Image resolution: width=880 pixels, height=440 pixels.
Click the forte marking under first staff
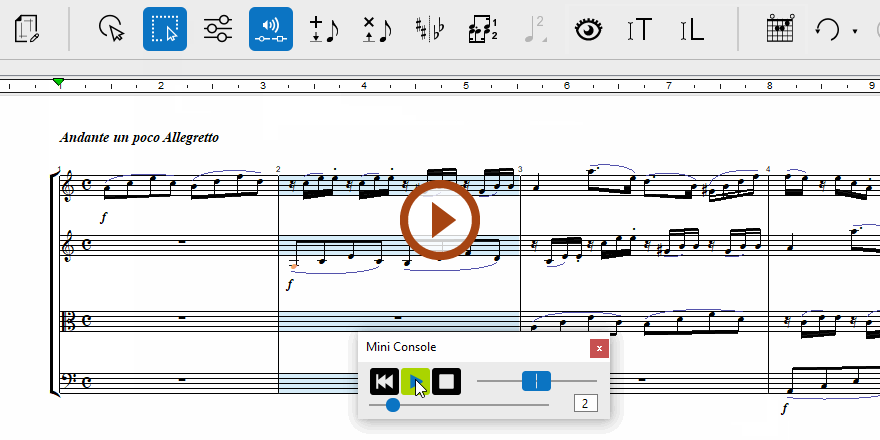pos(103,218)
